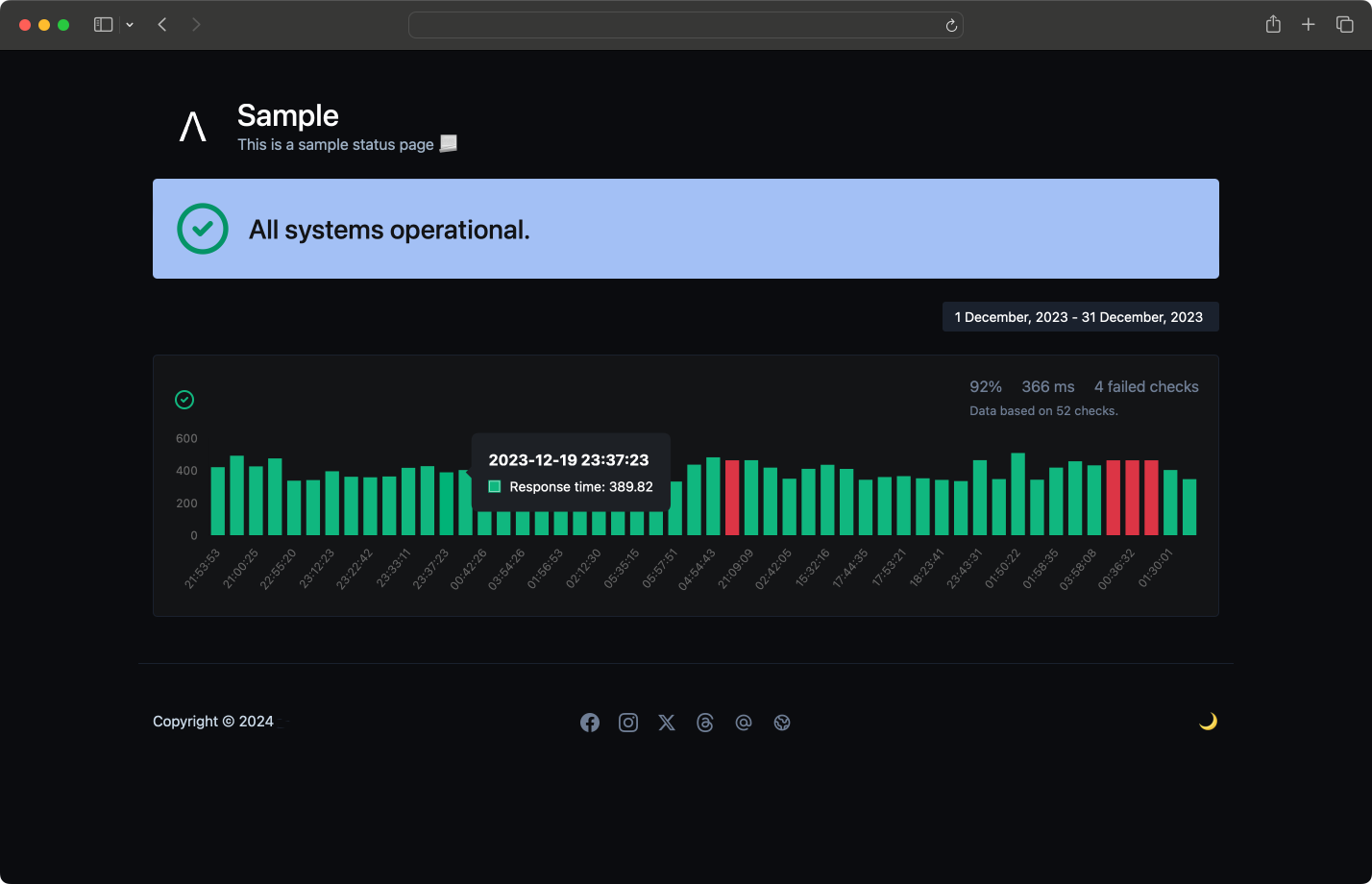This screenshot has height=884, width=1372.
Task: Open the Facebook link in footer
Action: click(590, 723)
